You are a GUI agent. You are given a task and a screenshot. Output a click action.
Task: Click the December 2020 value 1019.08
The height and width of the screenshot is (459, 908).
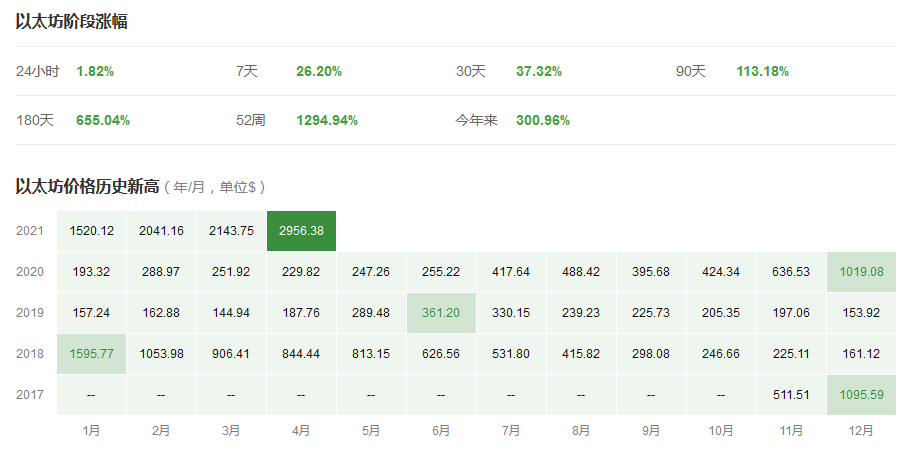pos(861,272)
